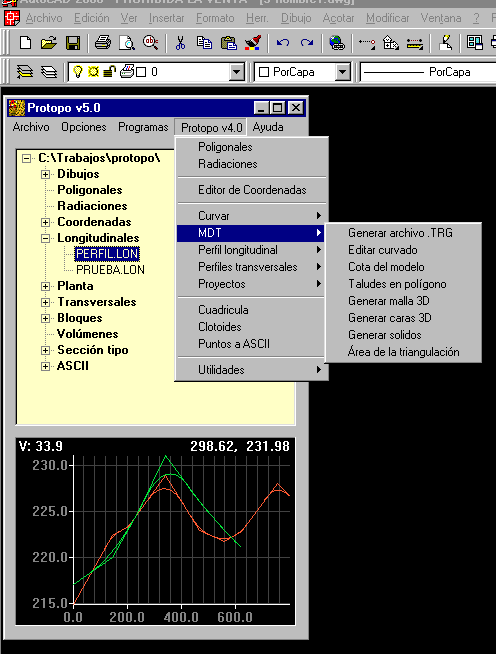Choose Editor de Coordenadas menu entry

(x=252, y=190)
